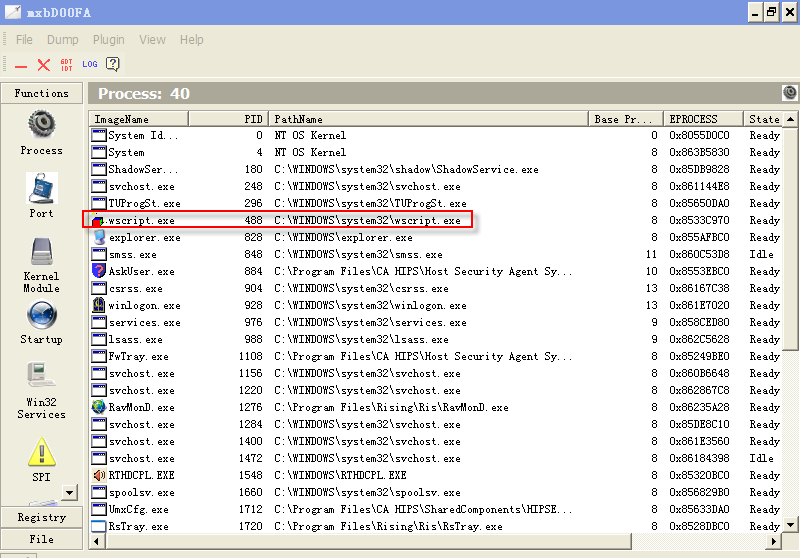The image size is (800, 558).
Task: Click the horizontal scroll-right arrow
Action: 774,541
